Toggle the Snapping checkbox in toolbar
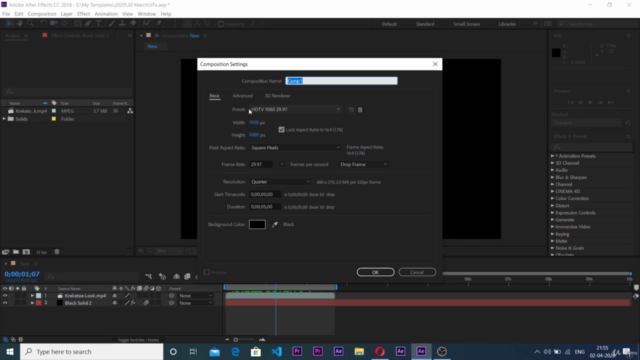 point(221,24)
